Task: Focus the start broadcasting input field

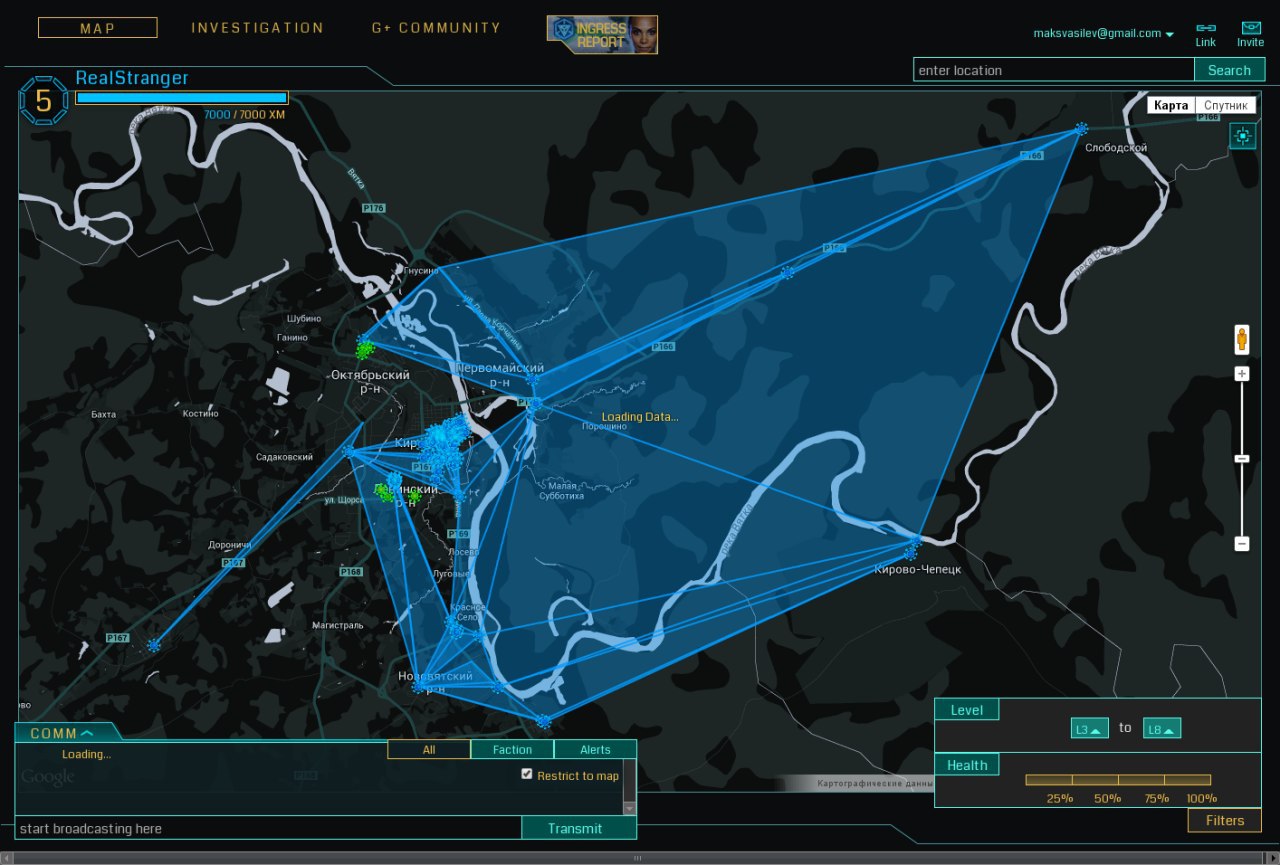Action: (268, 828)
